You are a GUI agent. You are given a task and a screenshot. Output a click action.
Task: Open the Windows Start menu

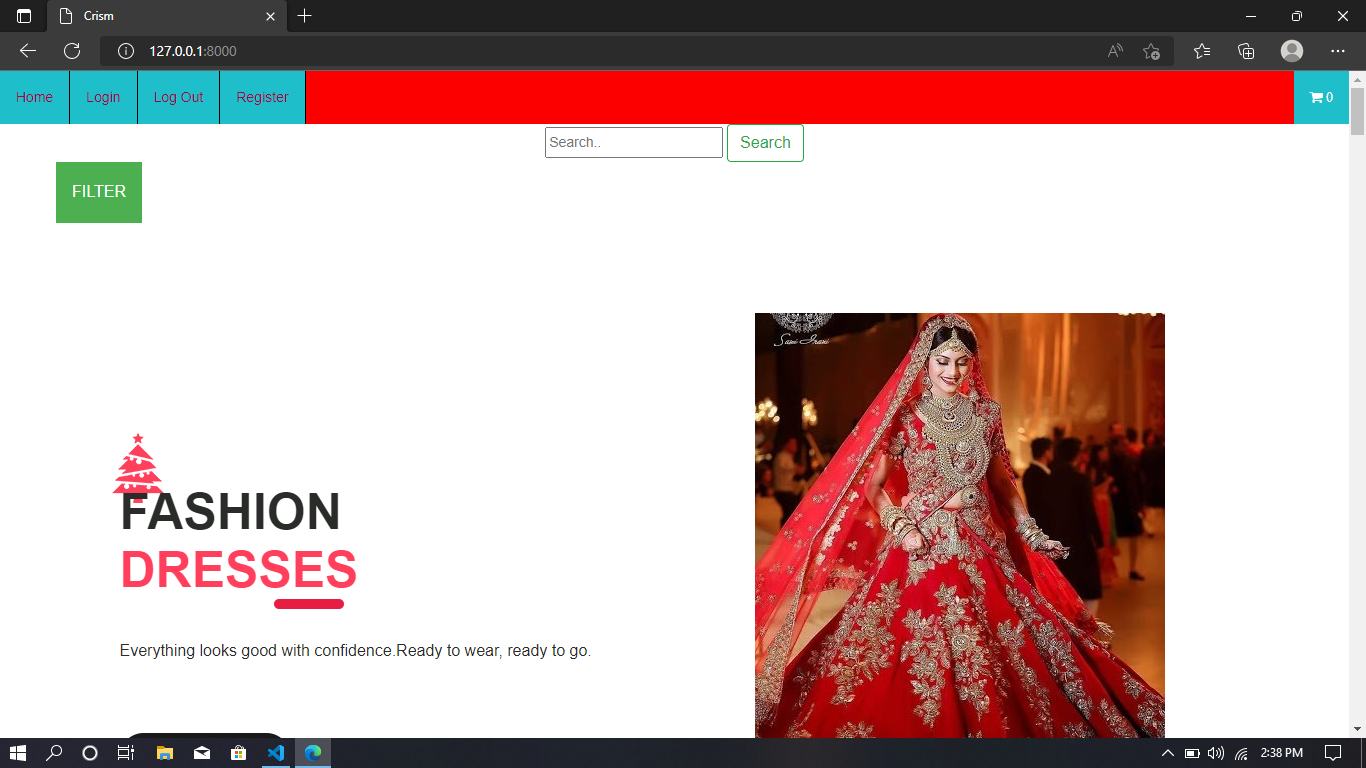(18, 753)
